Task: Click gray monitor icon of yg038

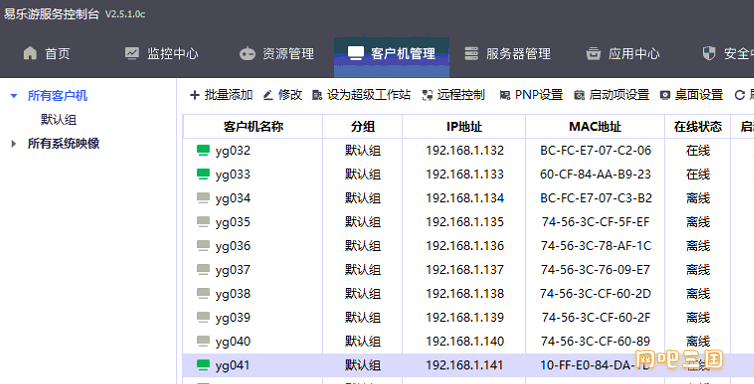Action: [203, 294]
